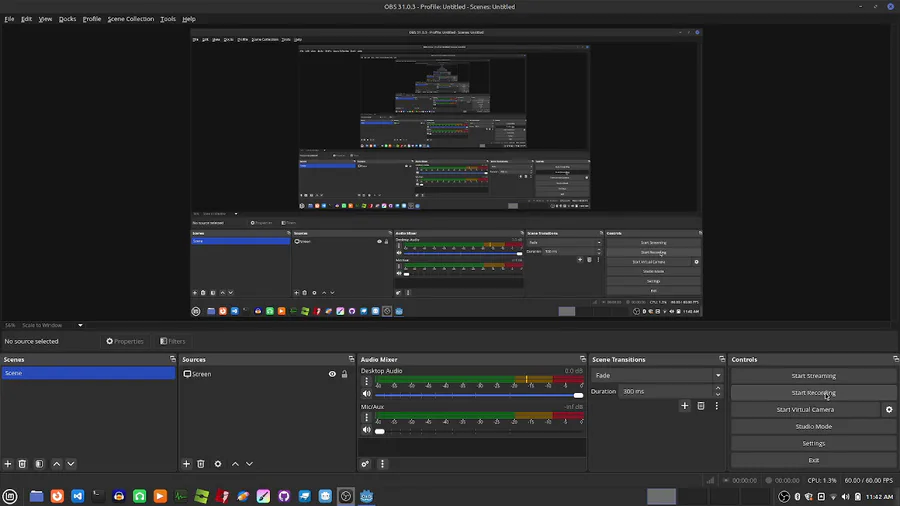Mute the Mic/Aux channel
Screen dimensions: 900x506
tap(367, 430)
